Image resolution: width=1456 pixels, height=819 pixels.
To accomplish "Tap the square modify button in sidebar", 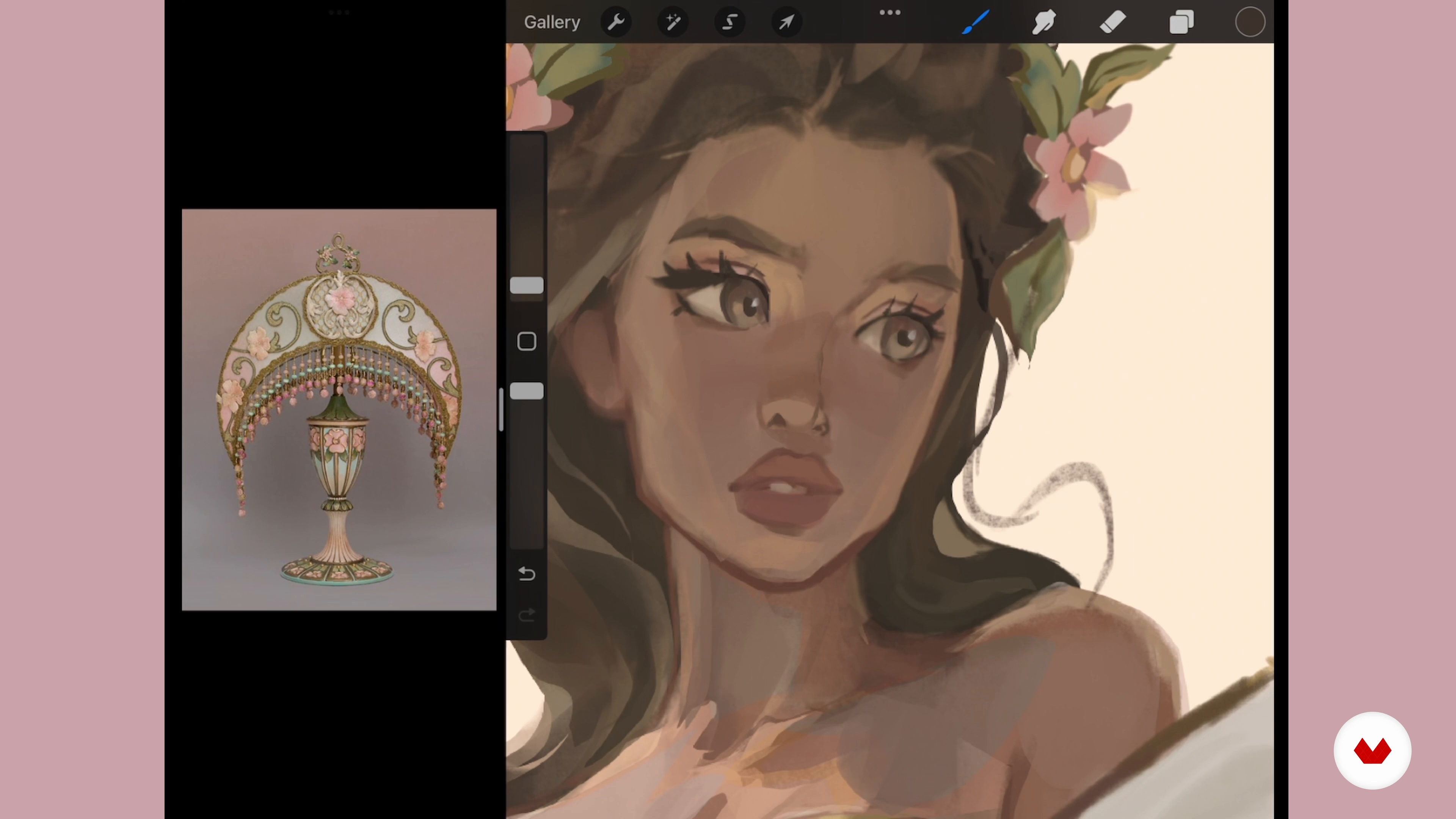I will [526, 341].
